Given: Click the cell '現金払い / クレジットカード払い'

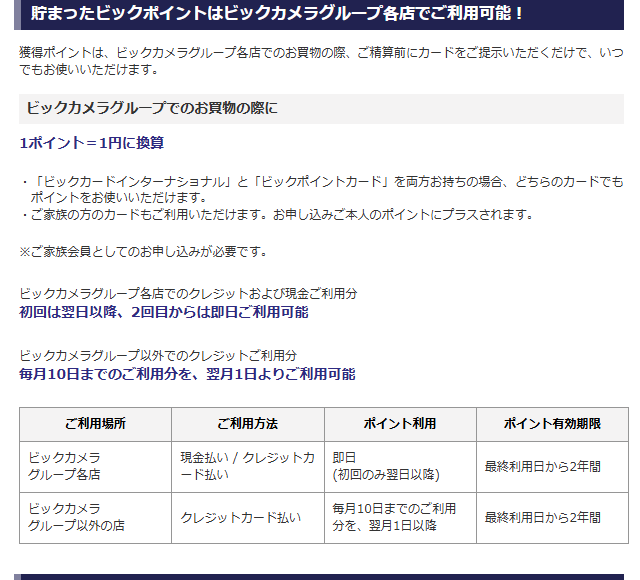Looking at the screenshot, I should coord(248,467).
